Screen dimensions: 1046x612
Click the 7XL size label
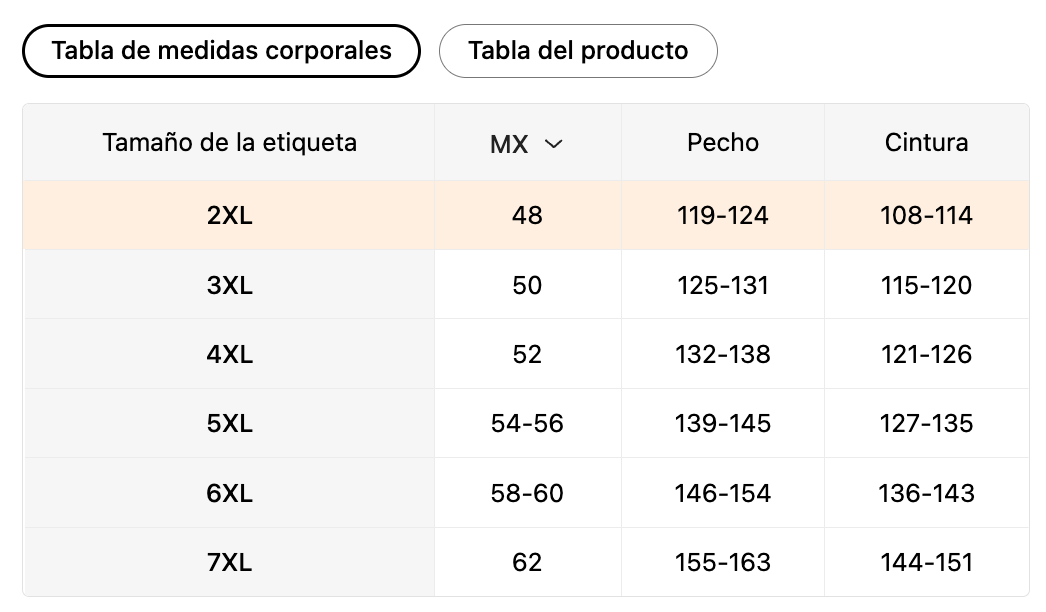(229, 562)
